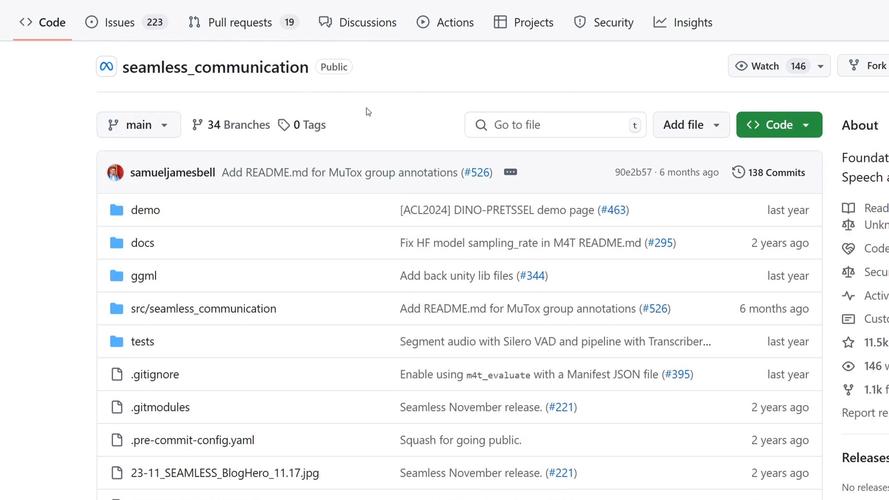View the 0 Tags link
The image size is (889, 500).
tap(302, 125)
